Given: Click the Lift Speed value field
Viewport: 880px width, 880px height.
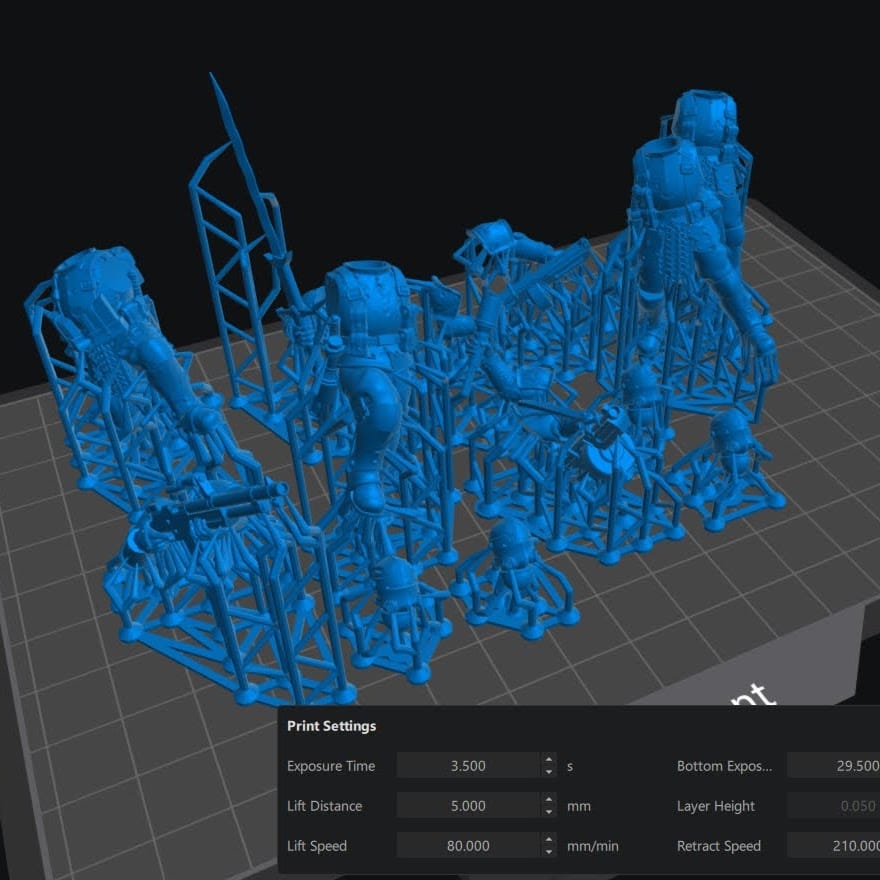Looking at the screenshot, I should click(468, 846).
